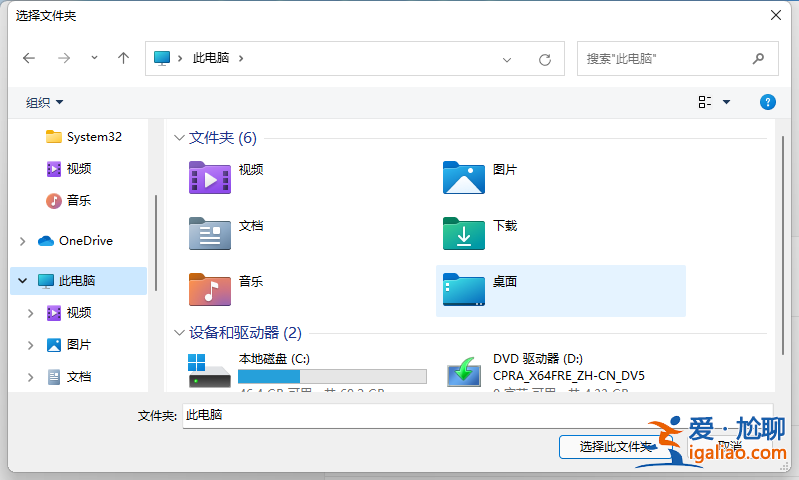
Task: Open help with the question mark
Action: (767, 102)
